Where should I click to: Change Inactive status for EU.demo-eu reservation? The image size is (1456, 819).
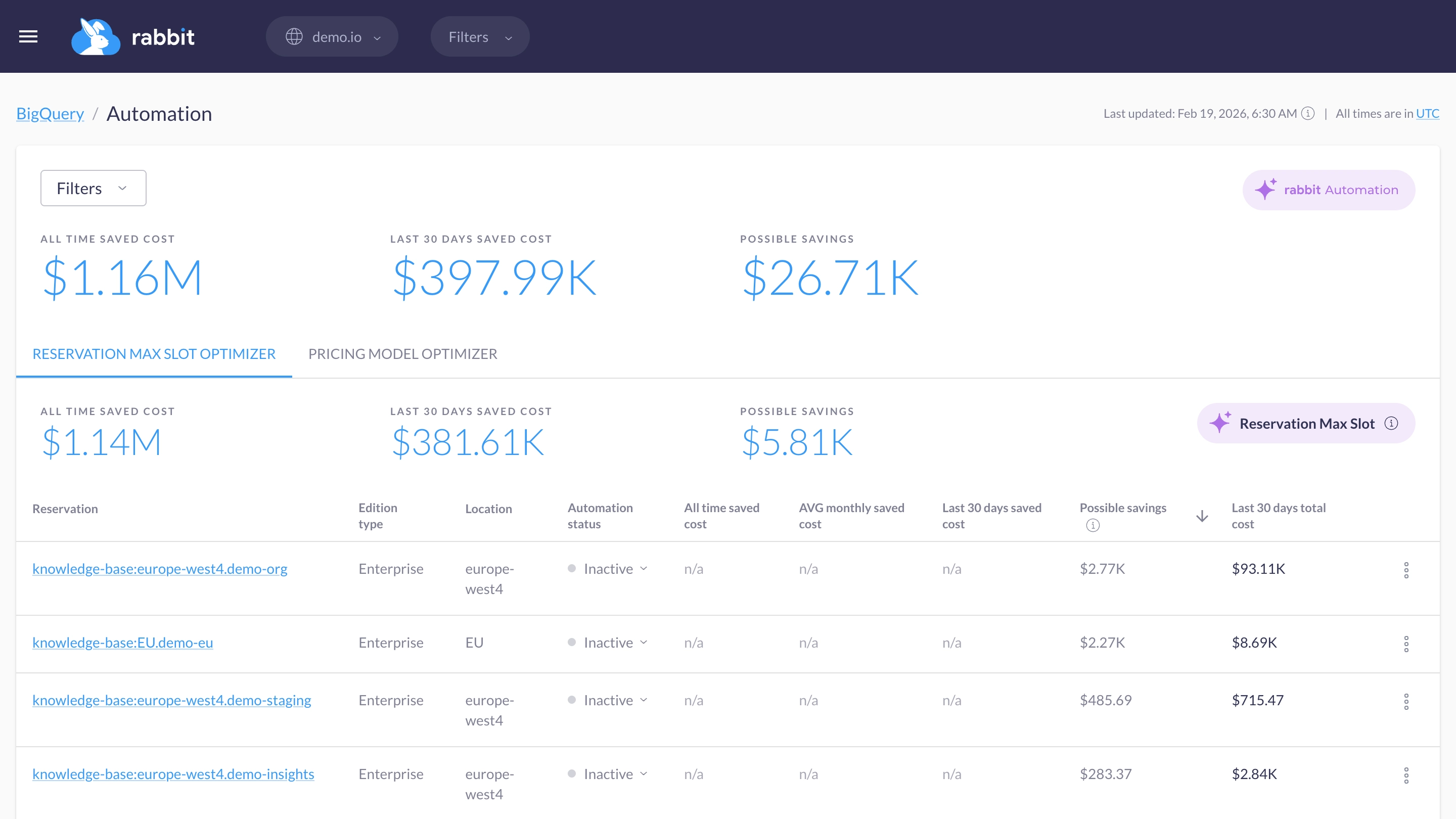click(608, 643)
